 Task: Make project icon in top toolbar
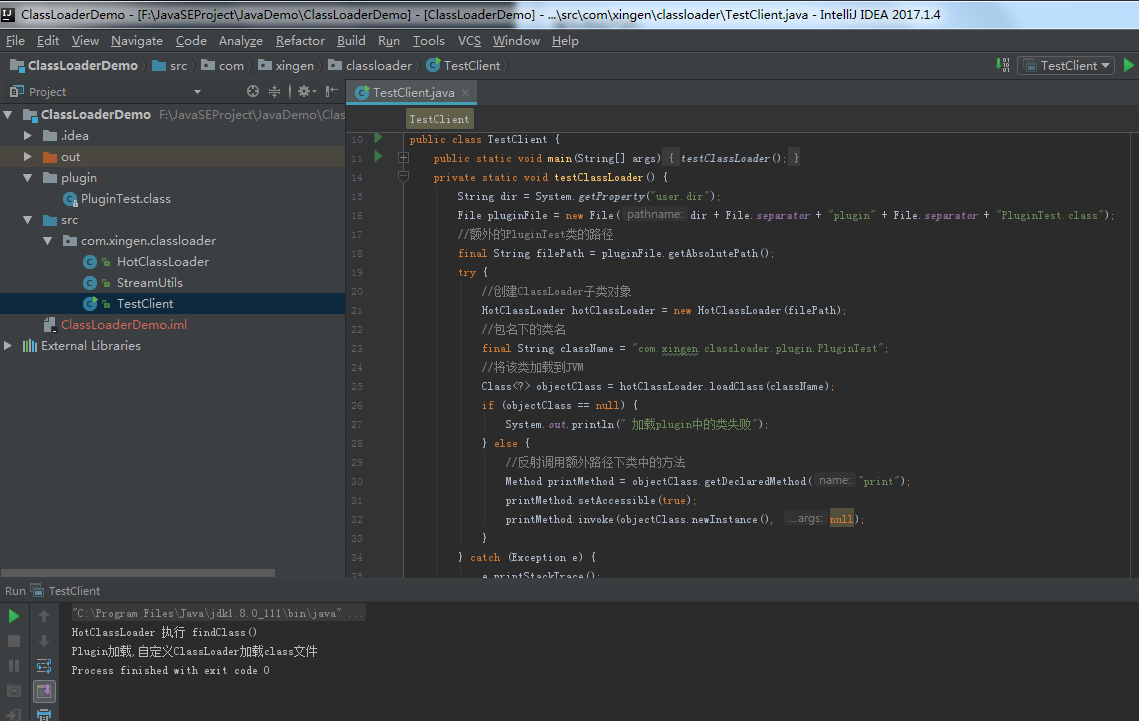click(1002, 65)
